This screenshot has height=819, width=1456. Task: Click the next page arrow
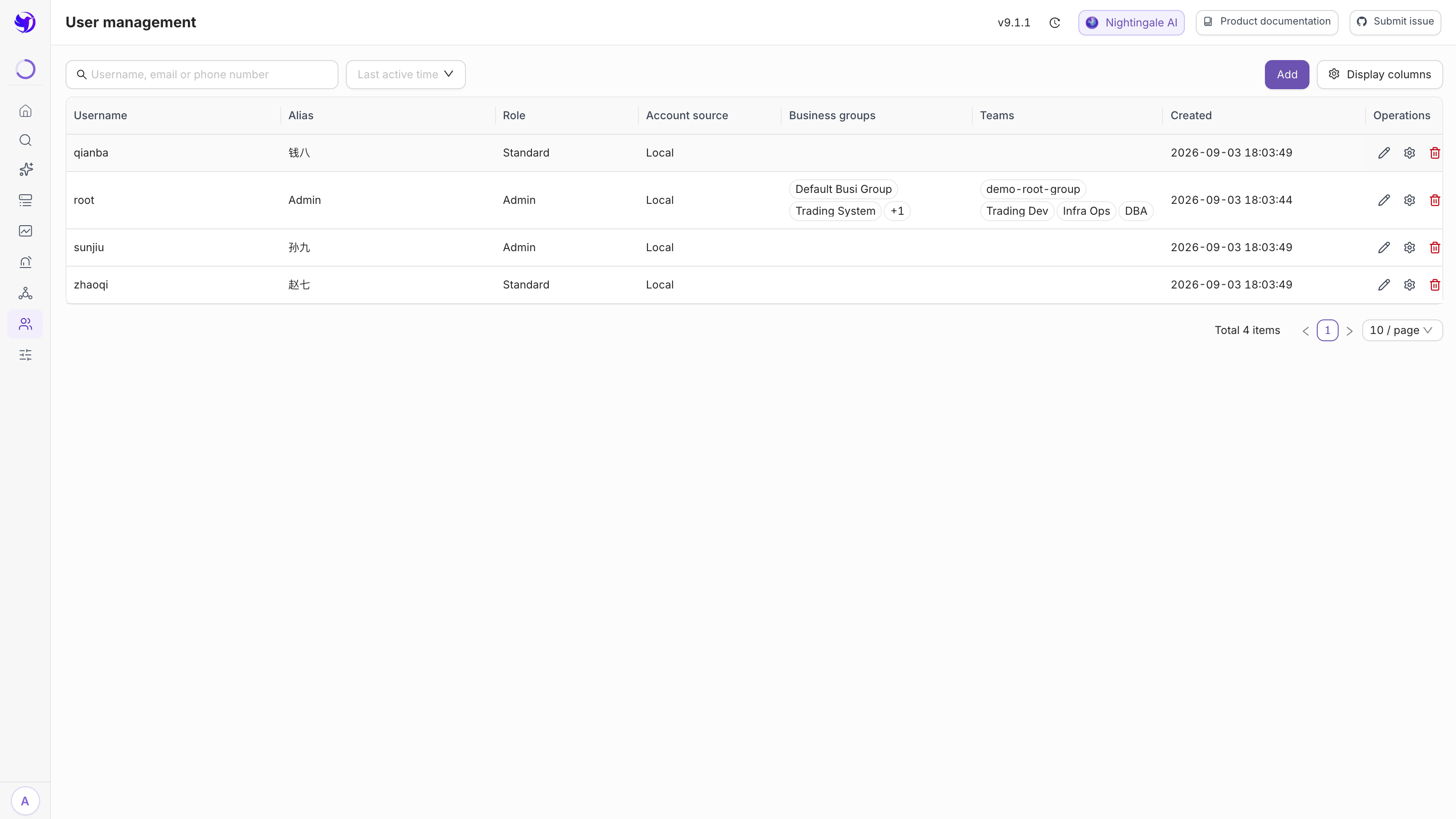click(1350, 331)
